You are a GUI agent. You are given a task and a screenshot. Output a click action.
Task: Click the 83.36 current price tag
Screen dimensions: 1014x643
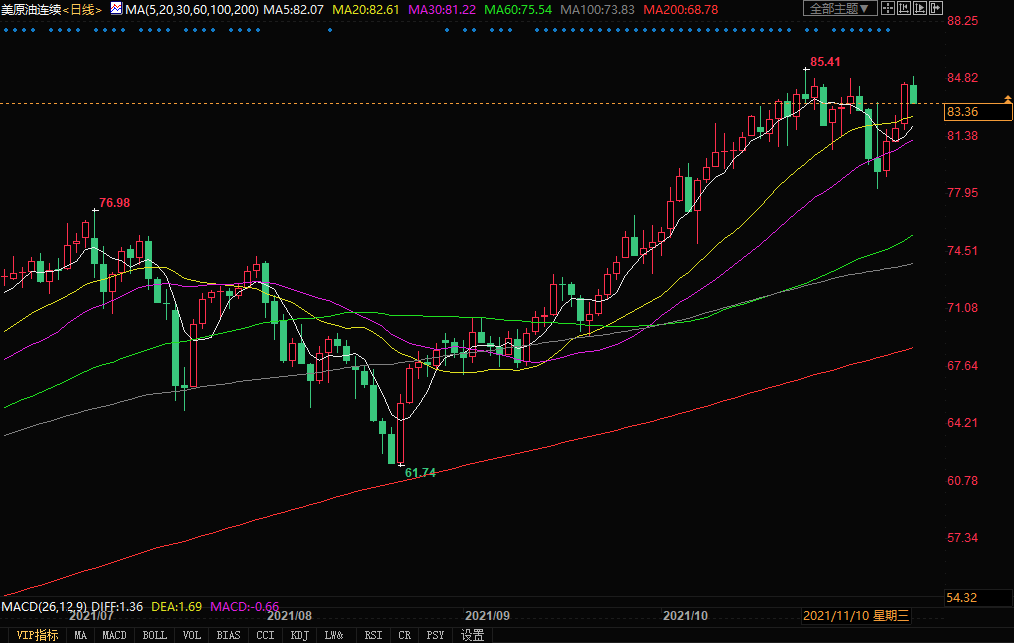coord(963,112)
